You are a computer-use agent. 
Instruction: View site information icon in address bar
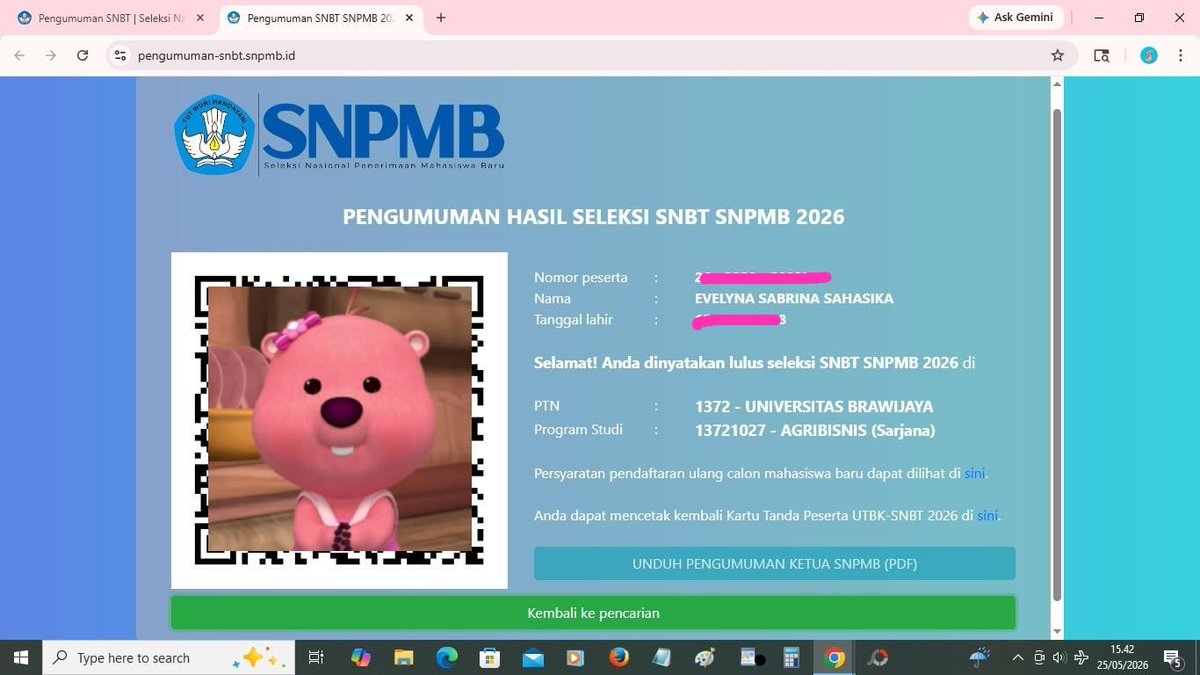point(121,56)
